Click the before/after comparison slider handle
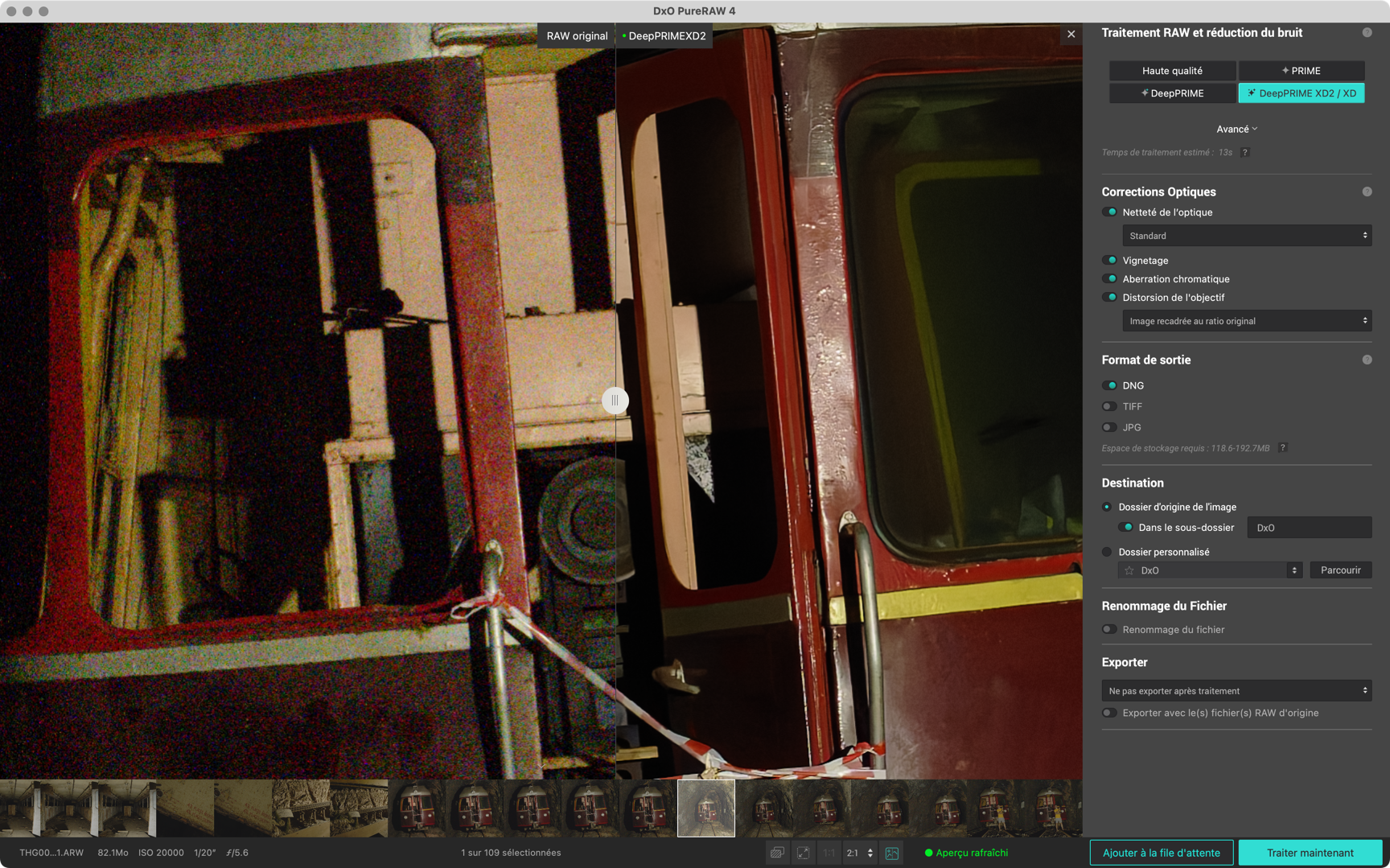Screen dimensions: 1390x868 [615, 400]
